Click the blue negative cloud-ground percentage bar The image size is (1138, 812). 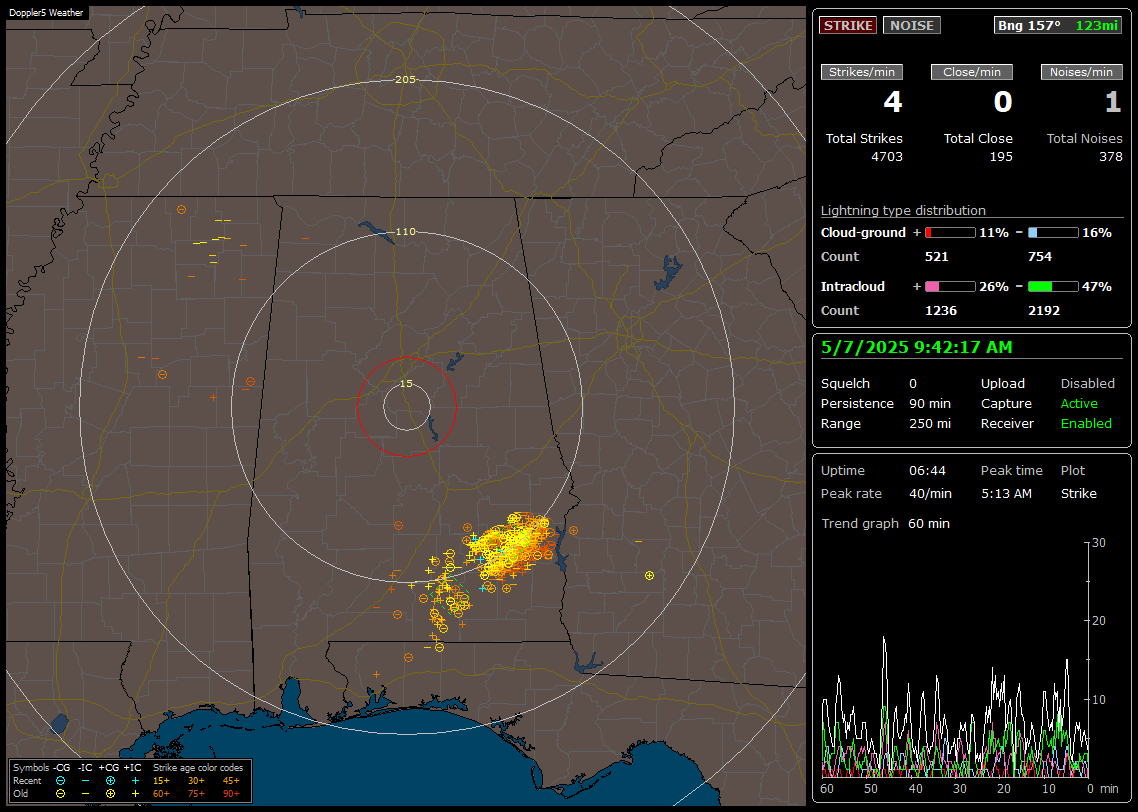click(x=1053, y=233)
